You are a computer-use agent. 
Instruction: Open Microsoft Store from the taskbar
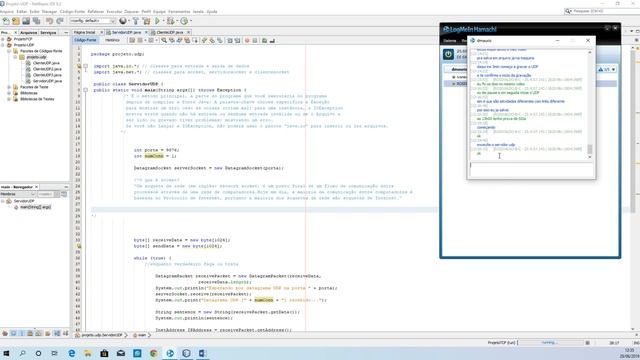tap(104, 353)
